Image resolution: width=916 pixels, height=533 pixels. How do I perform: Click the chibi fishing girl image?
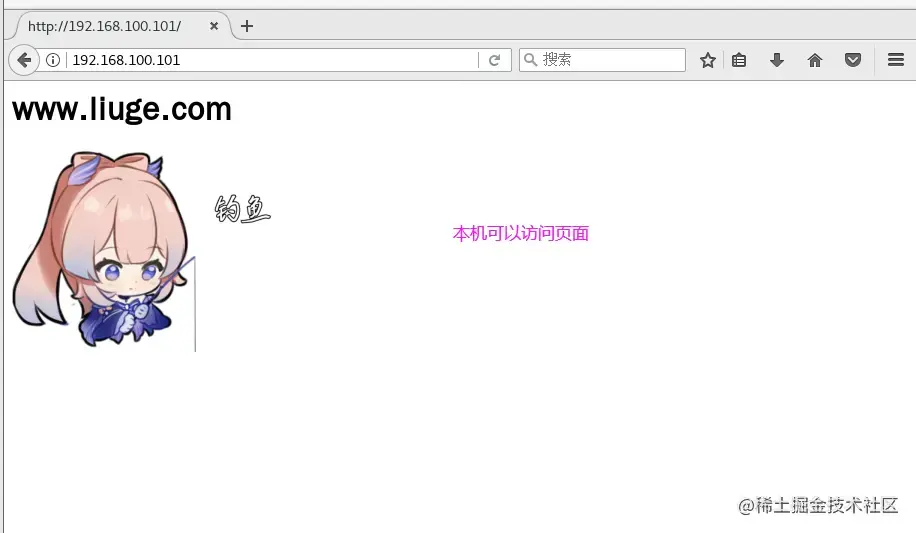104,250
